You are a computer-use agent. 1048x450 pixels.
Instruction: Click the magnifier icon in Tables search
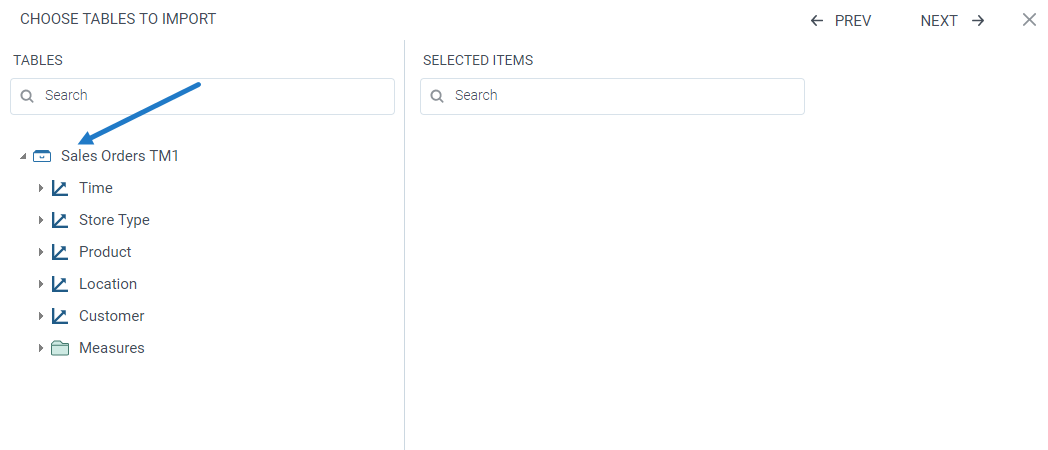[27, 96]
